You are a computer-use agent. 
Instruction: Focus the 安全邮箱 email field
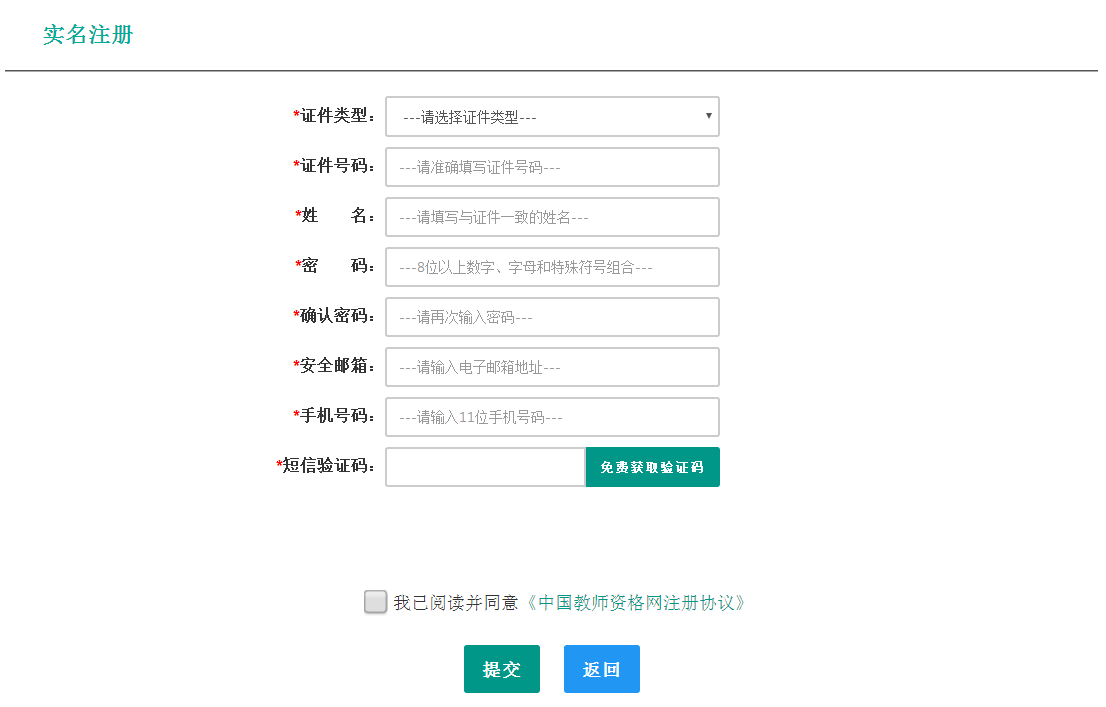552,367
